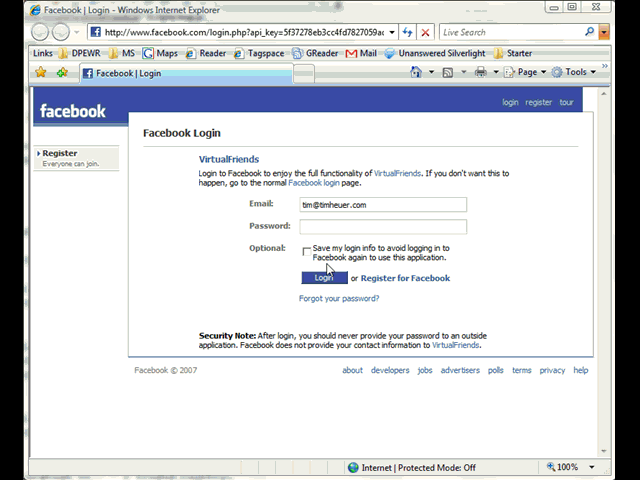
Task: Open the Unanswered Silverlight favorite
Action: click(x=435, y=53)
